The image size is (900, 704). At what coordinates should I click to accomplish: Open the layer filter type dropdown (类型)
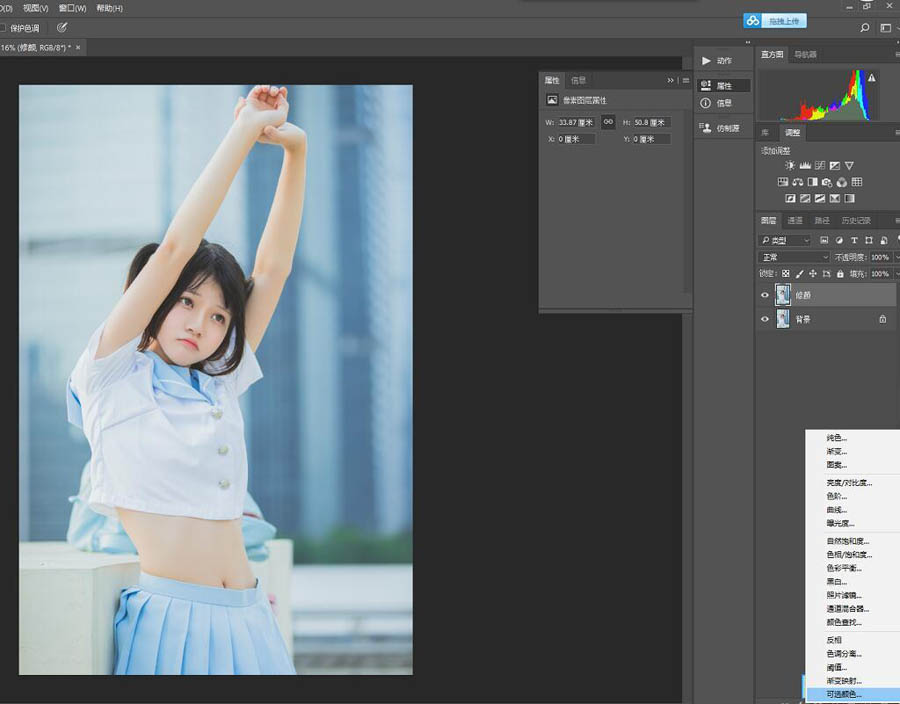(x=785, y=241)
